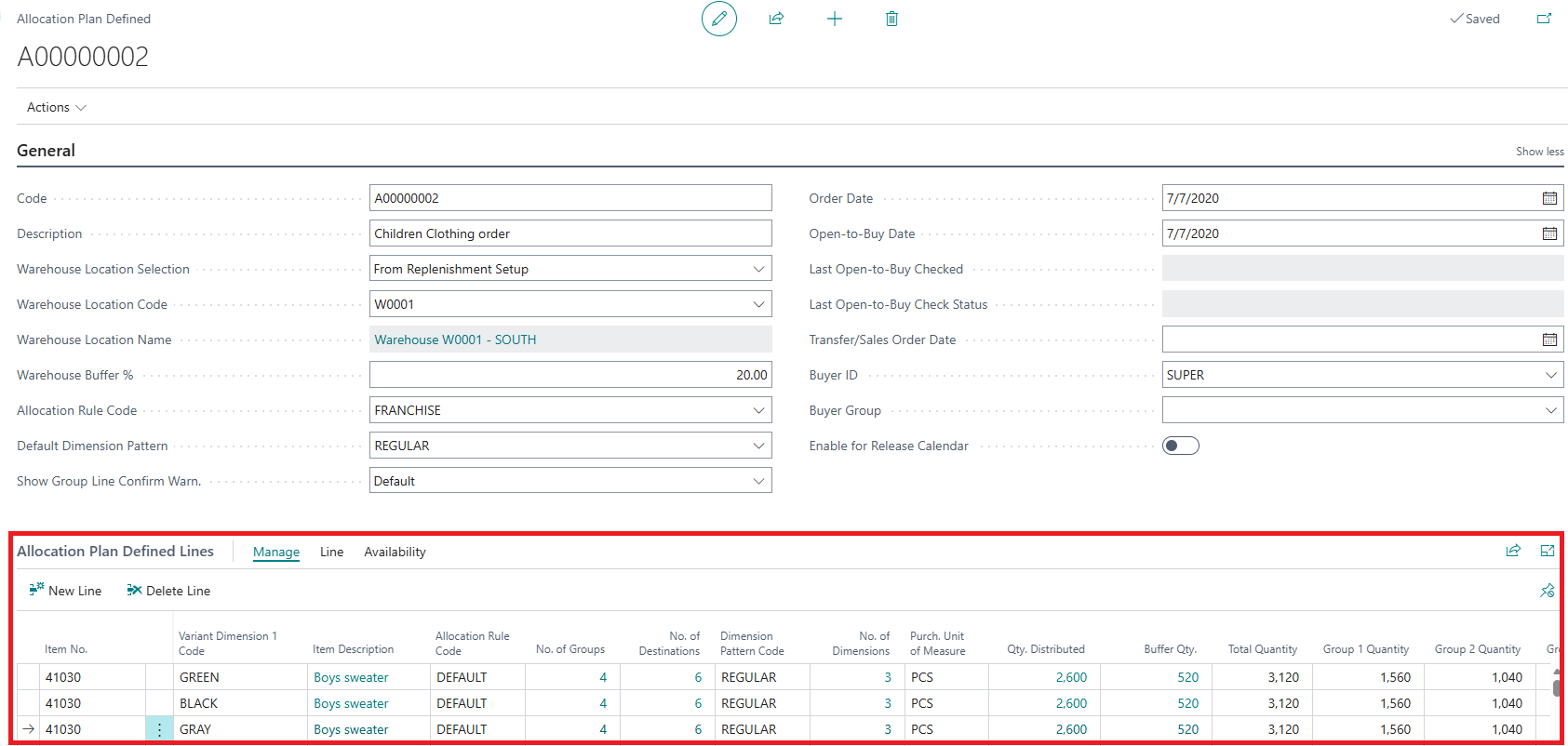Open the Order Date calendar picker
Image resolution: width=1568 pixels, height=746 pixels.
click(1549, 198)
